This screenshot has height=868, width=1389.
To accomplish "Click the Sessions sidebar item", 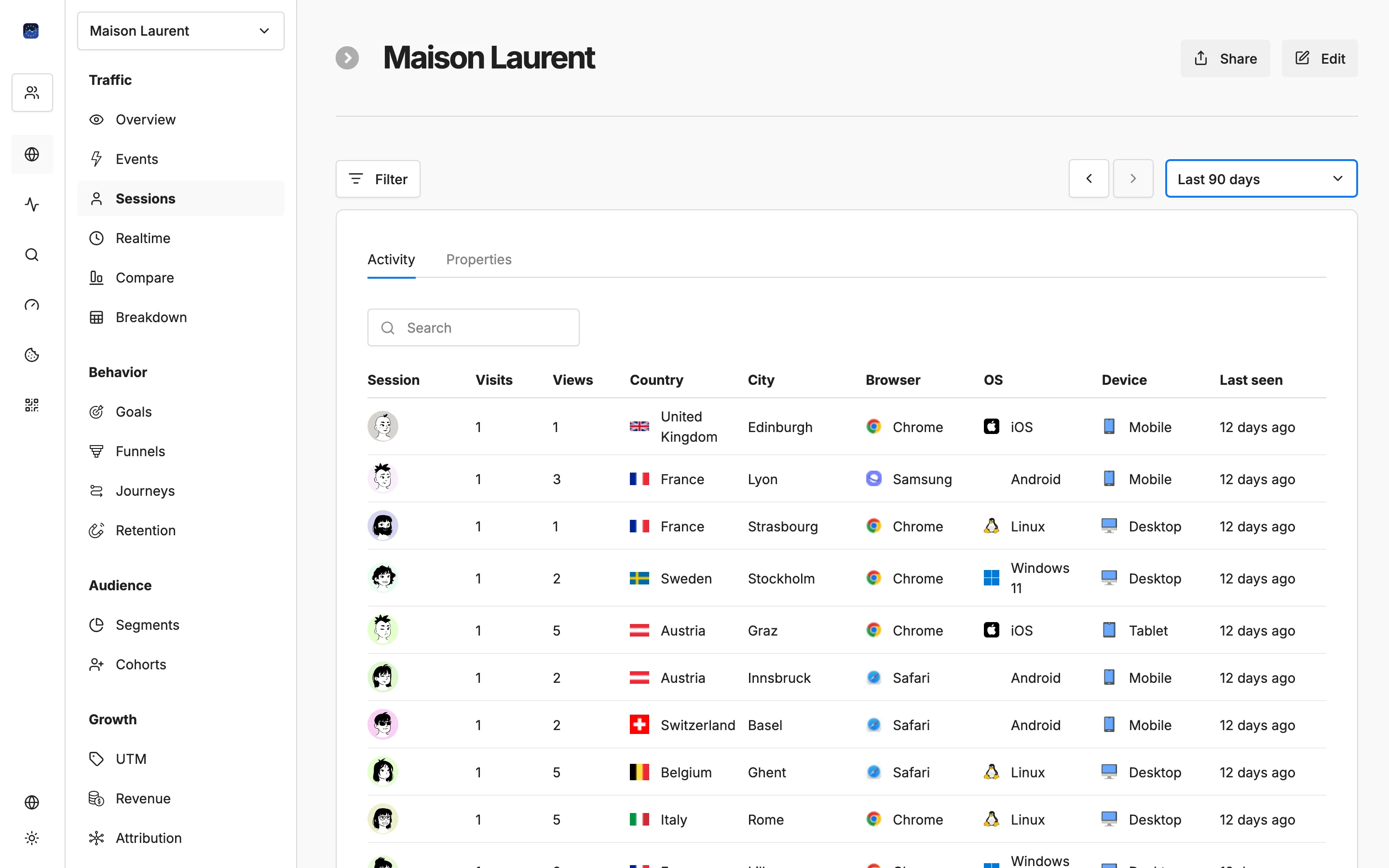I will [181, 199].
